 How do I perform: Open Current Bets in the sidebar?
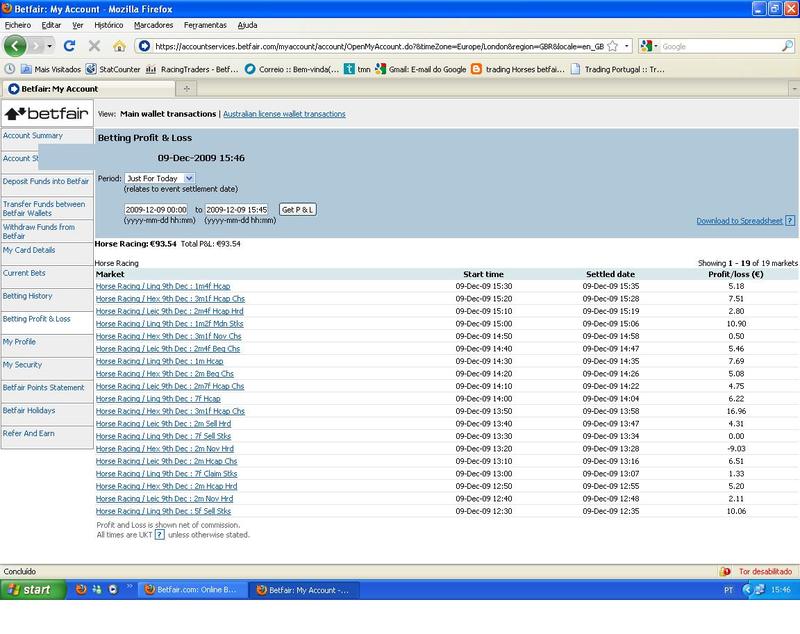tap(24, 273)
